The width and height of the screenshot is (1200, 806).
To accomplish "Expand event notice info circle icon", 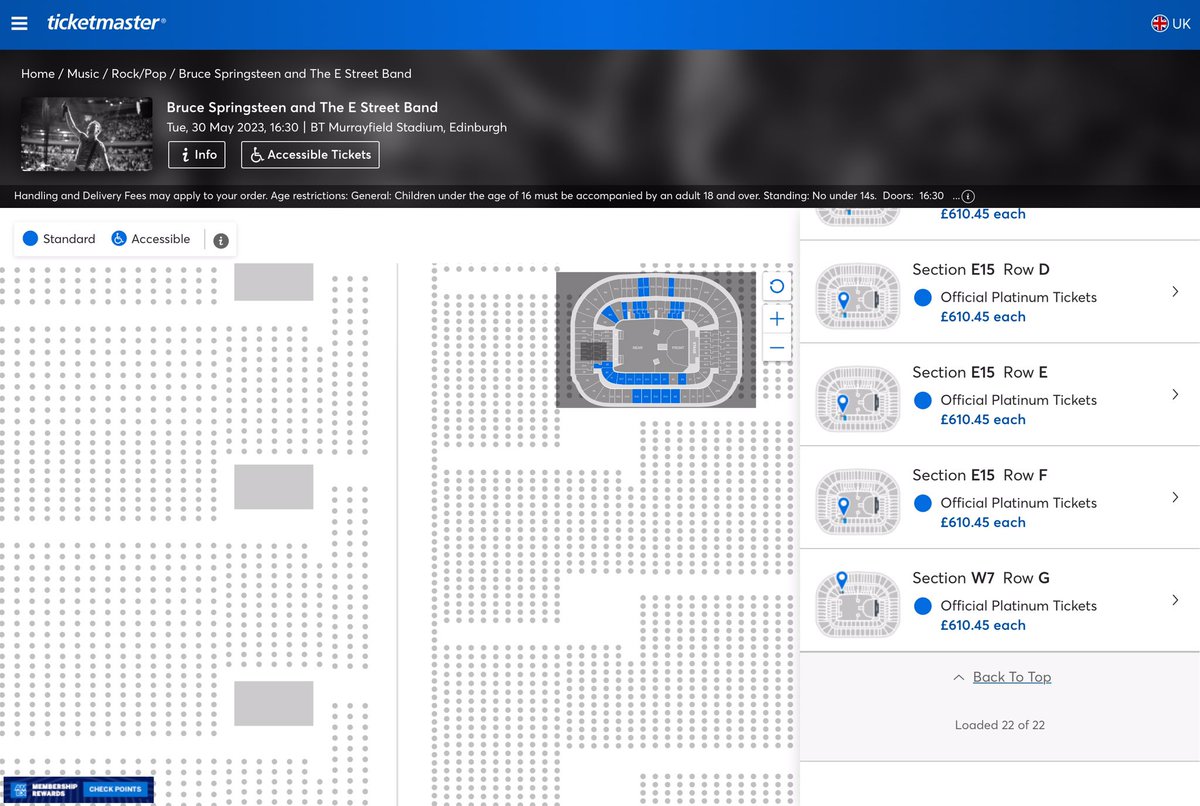I will [968, 196].
